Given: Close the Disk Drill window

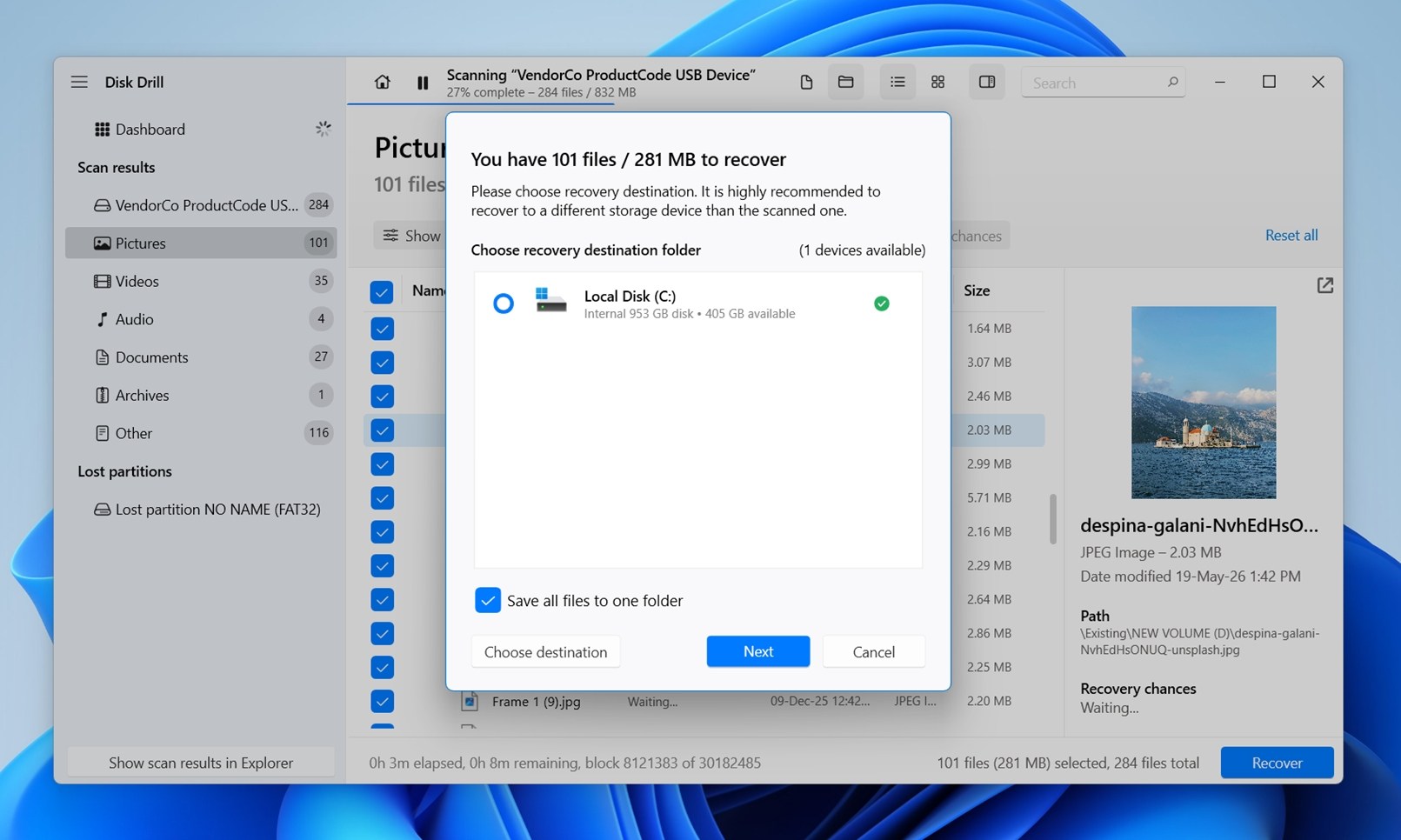Looking at the screenshot, I should coord(1318,82).
